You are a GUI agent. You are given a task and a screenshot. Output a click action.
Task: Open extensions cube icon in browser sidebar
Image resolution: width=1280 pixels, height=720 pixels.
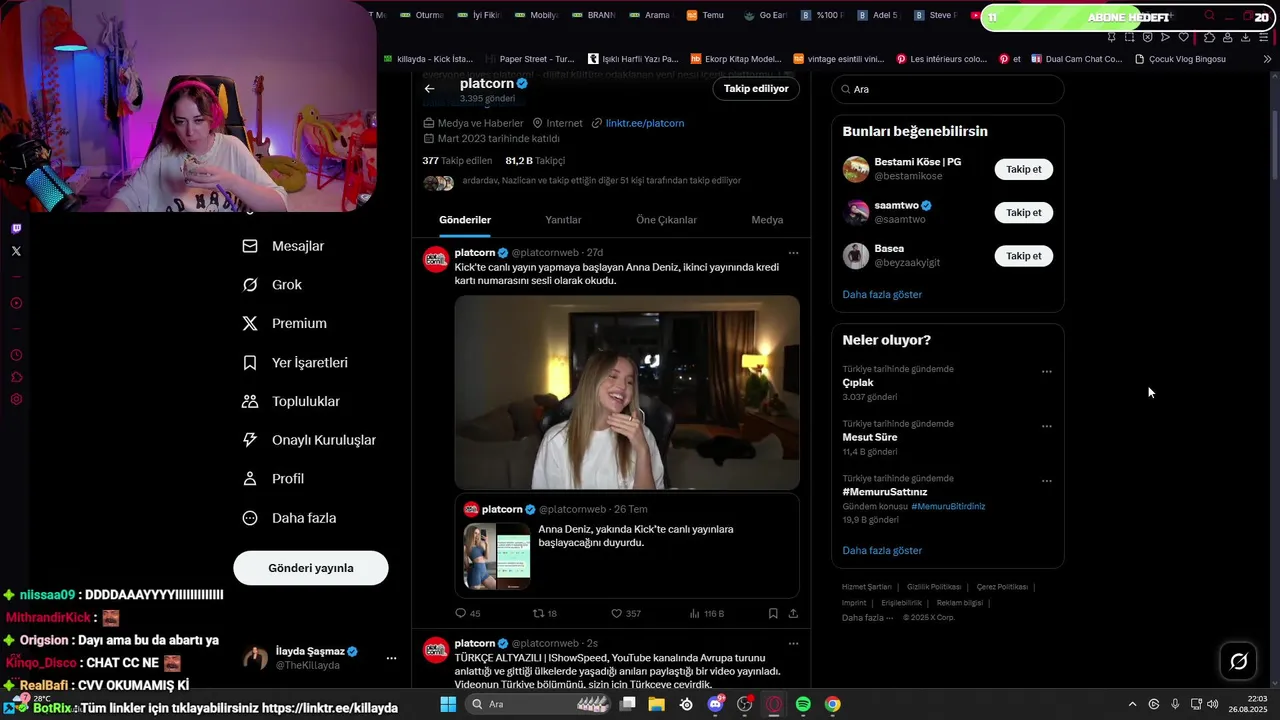pyautogui.click(x=16, y=377)
